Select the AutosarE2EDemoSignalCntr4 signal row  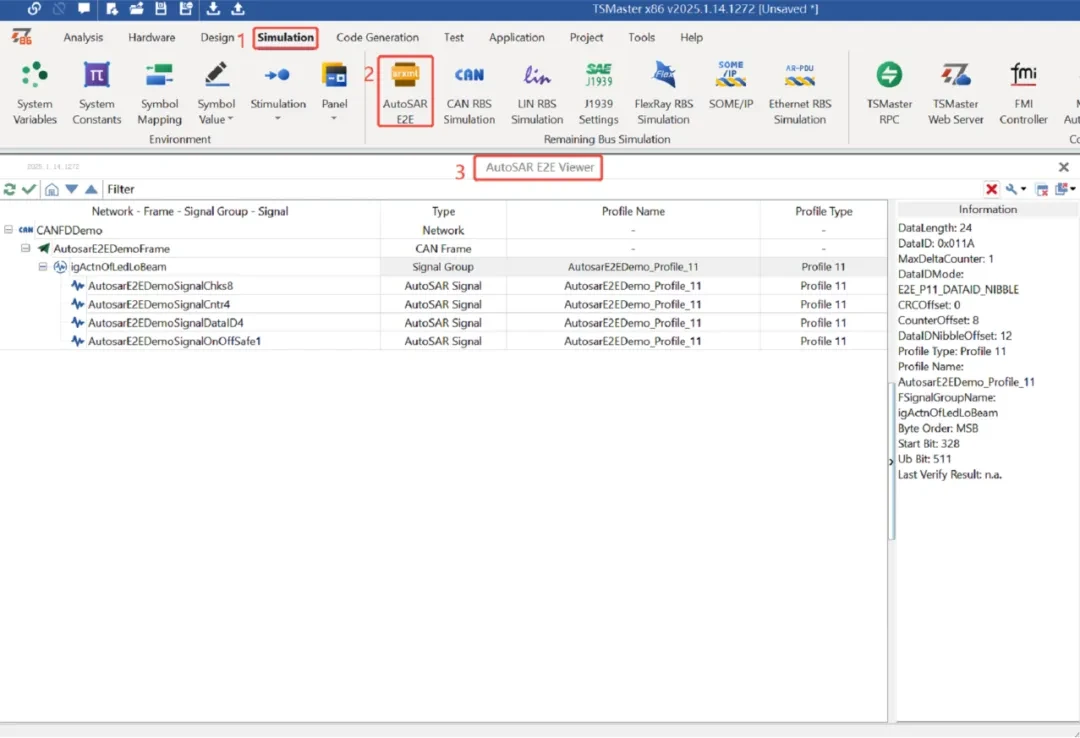159,304
